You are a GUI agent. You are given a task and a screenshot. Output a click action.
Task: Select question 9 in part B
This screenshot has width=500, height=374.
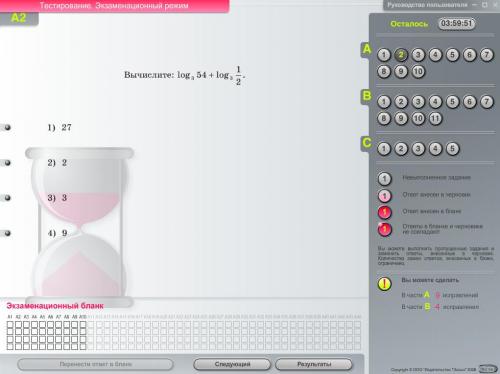[x=401, y=118]
